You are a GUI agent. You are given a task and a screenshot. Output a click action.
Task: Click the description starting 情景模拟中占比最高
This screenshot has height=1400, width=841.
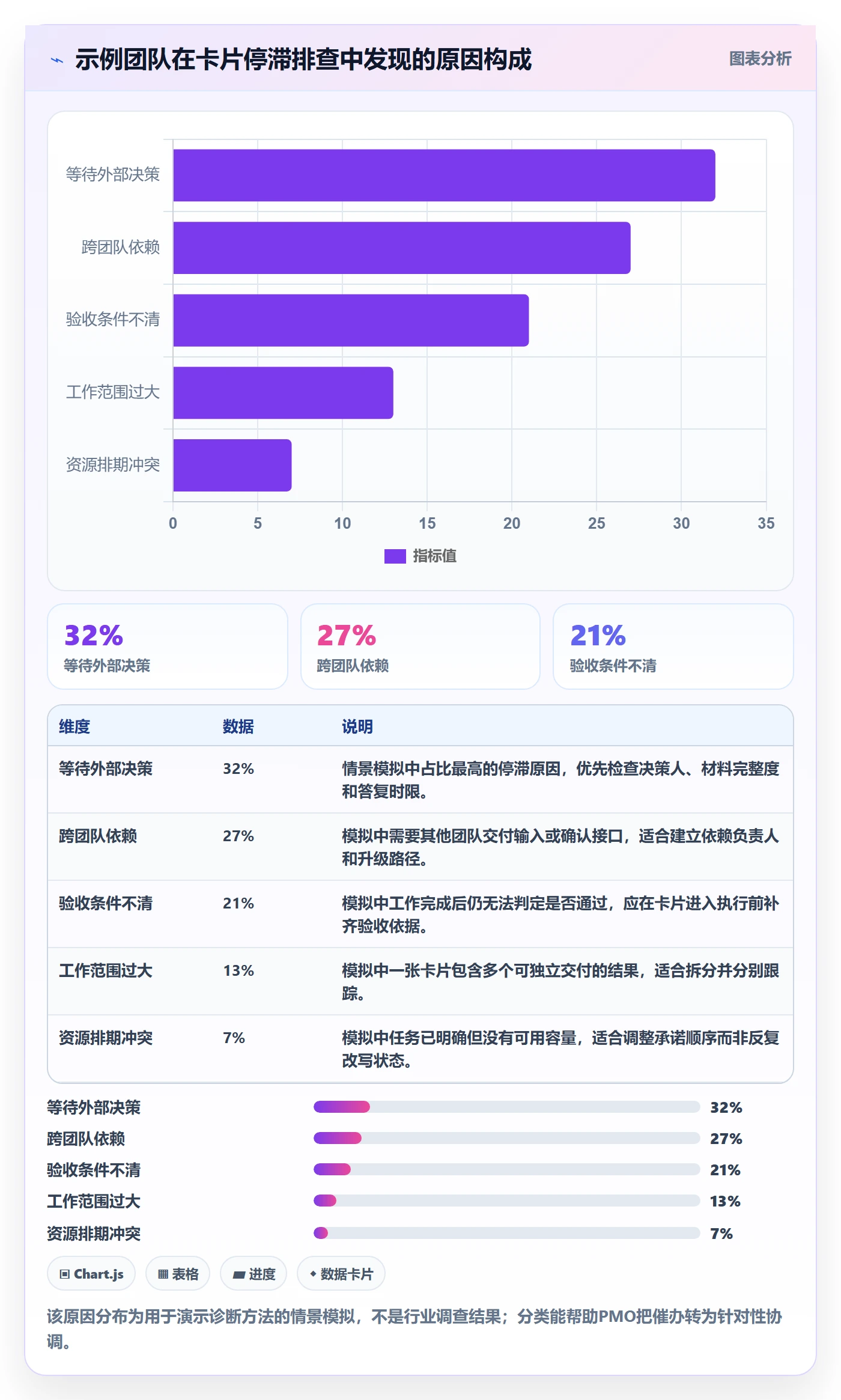pyautogui.click(x=560, y=780)
